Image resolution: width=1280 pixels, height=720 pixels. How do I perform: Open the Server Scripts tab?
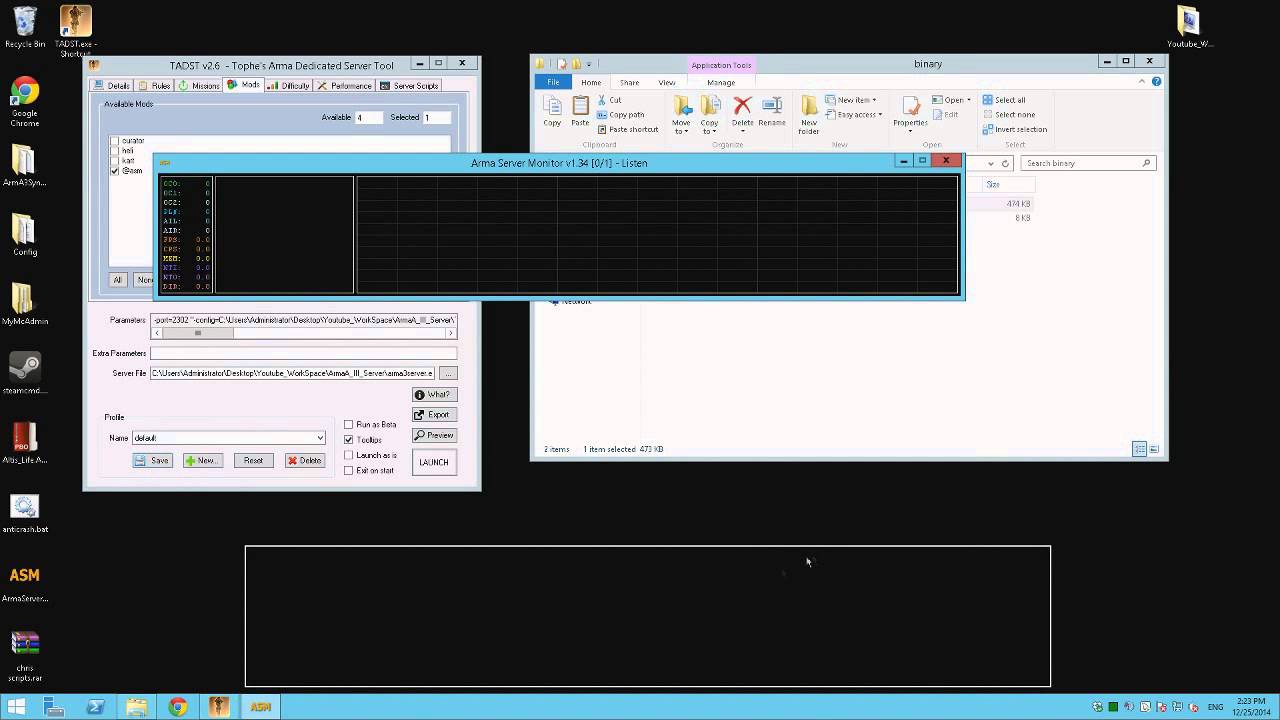click(410, 86)
